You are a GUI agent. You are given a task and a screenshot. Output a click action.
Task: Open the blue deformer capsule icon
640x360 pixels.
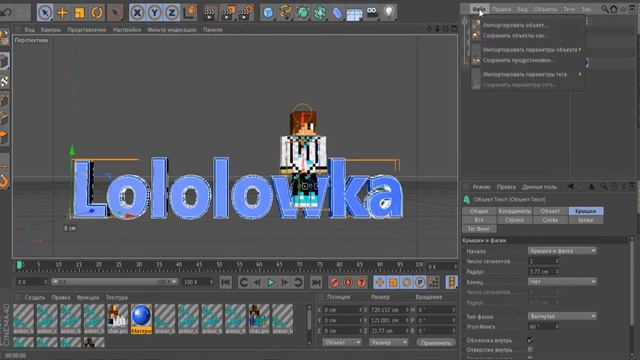point(337,13)
